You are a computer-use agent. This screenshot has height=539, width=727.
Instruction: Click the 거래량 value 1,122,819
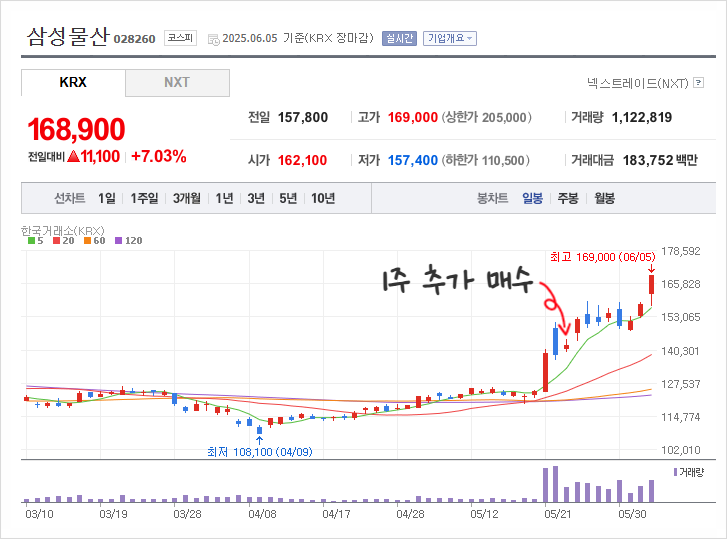[x=642, y=117]
